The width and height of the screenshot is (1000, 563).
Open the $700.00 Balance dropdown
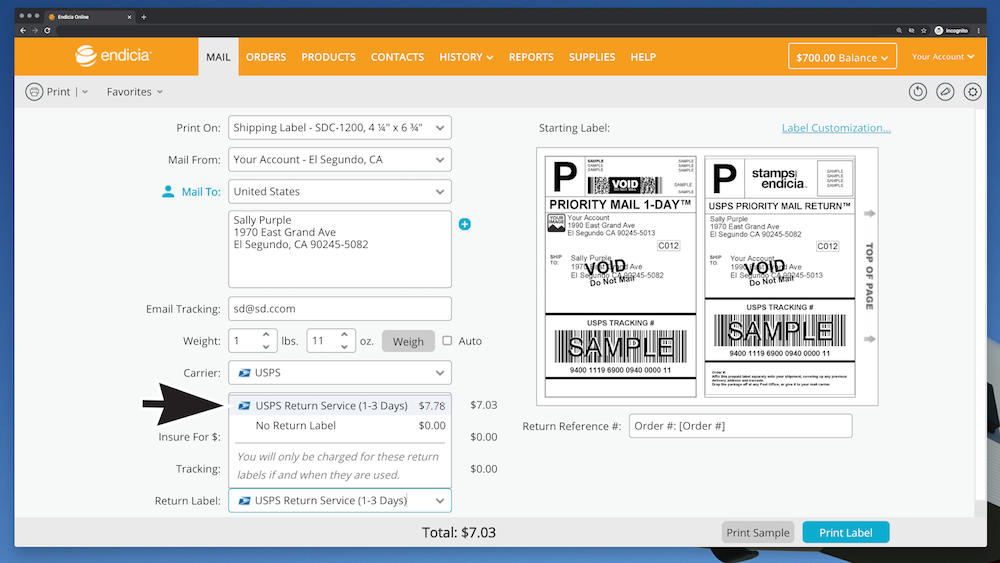pyautogui.click(x=842, y=57)
